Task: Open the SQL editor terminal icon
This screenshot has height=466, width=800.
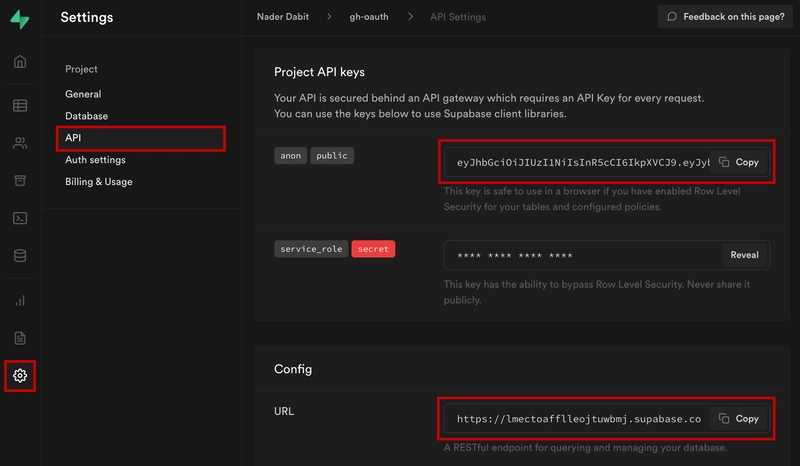Action: click(20, 218)
